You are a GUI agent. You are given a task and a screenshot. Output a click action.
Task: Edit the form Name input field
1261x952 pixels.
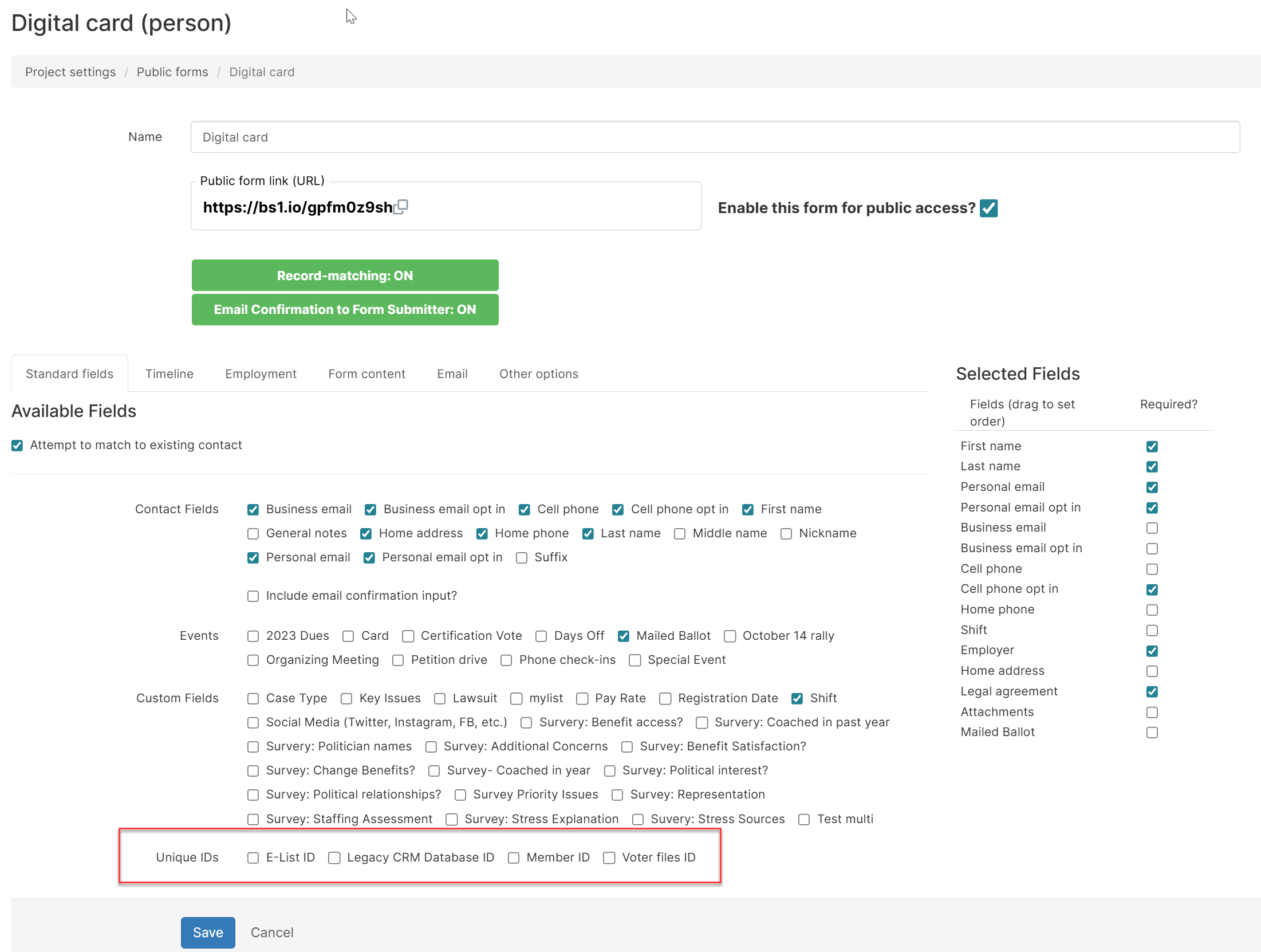pyautogui.click(x=715, y=137)
